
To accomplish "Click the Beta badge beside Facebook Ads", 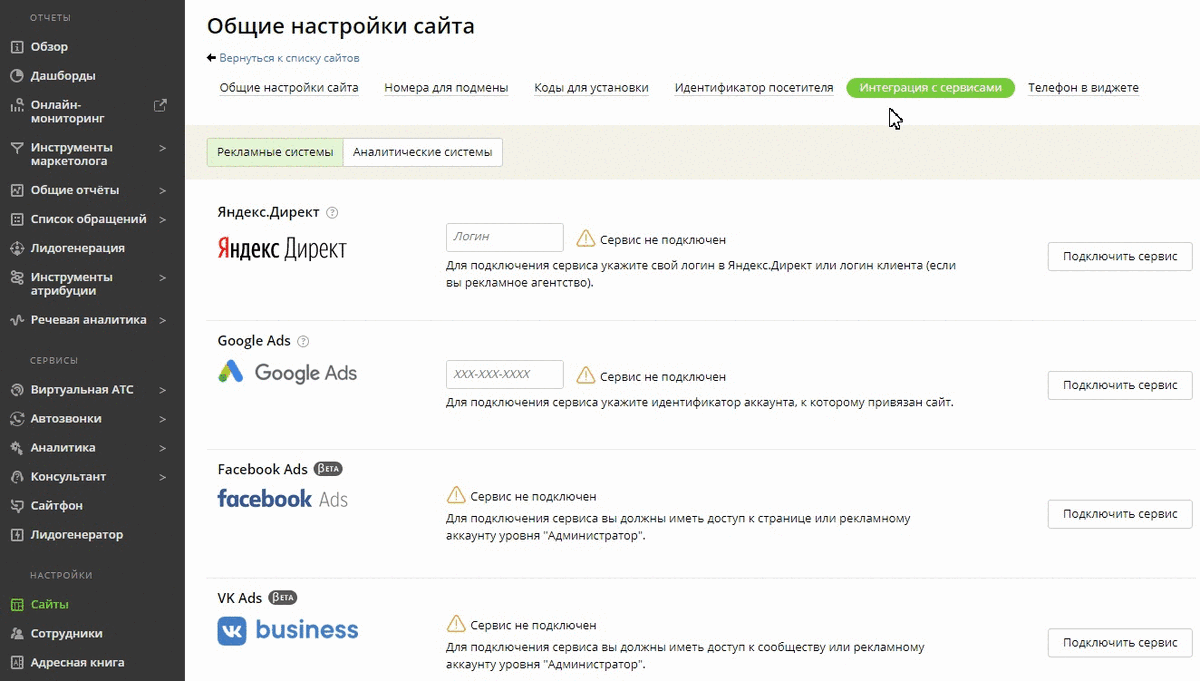I will point(329,469).
